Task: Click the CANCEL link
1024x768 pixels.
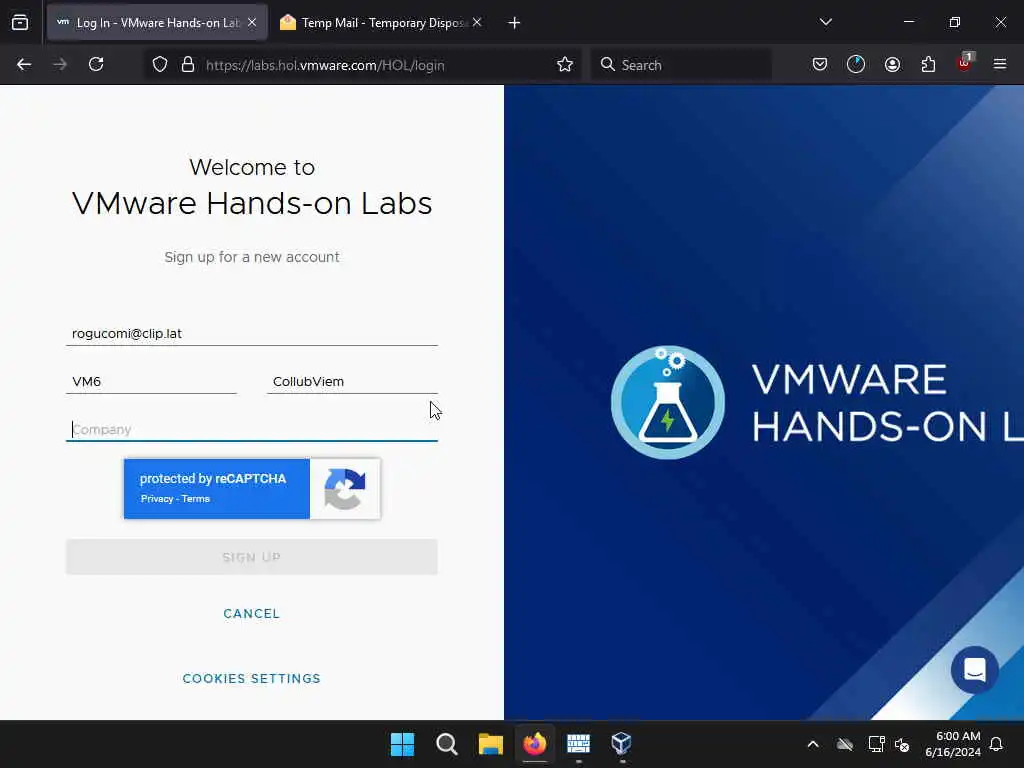Action: (x=251, y=614)
